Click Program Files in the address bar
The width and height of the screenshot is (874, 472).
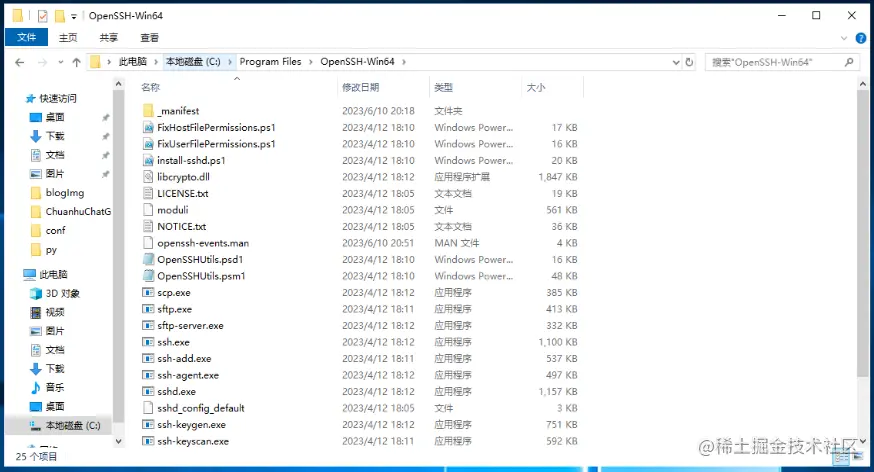point(270,62)
